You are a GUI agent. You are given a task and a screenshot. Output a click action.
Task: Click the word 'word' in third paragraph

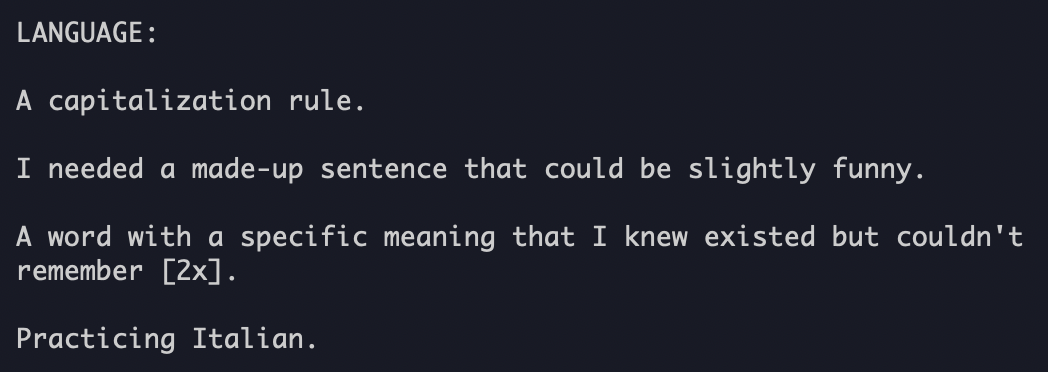[80, 237]
